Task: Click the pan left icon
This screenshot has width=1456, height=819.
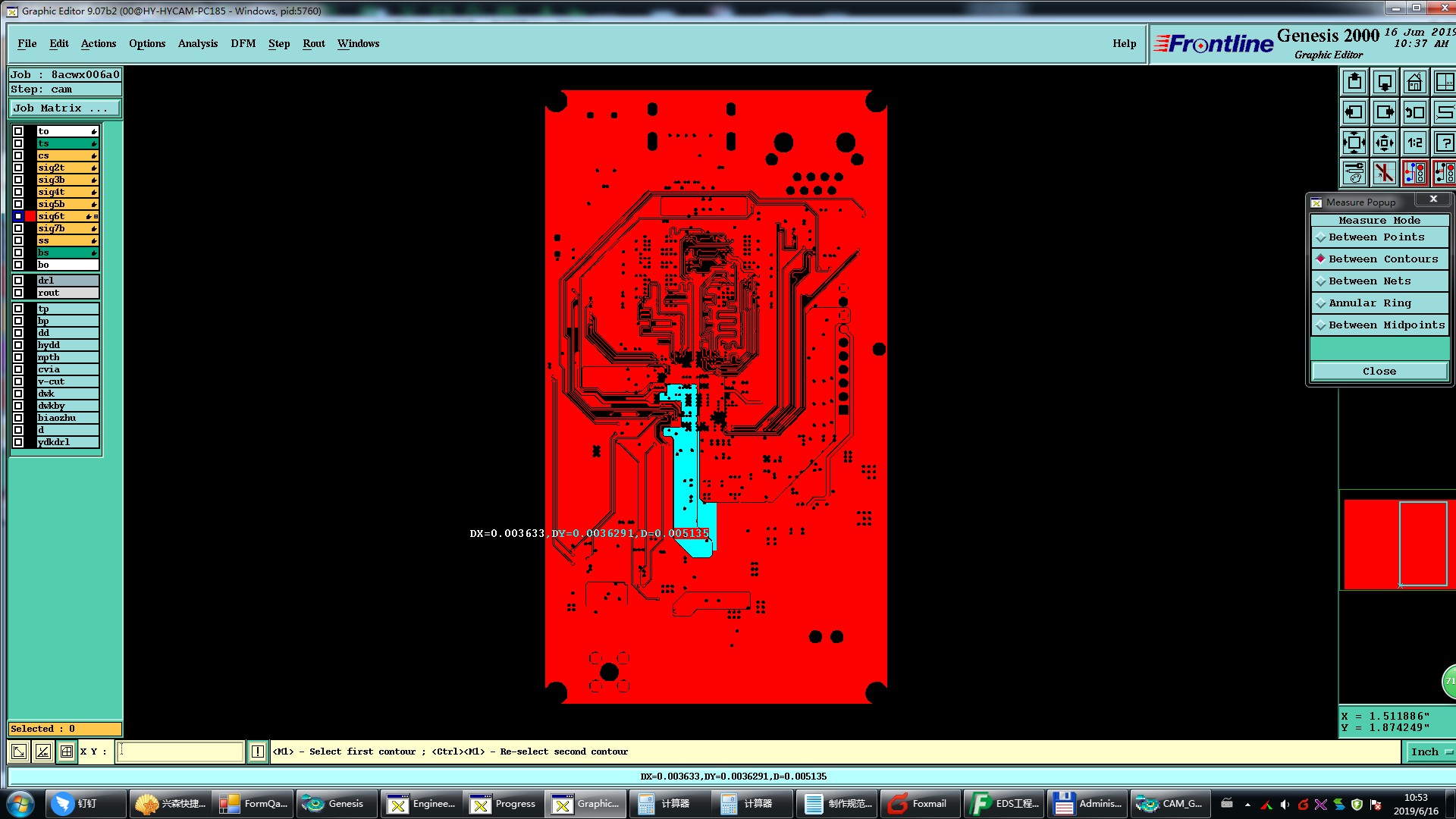Action: click(x=1354, y=112)
